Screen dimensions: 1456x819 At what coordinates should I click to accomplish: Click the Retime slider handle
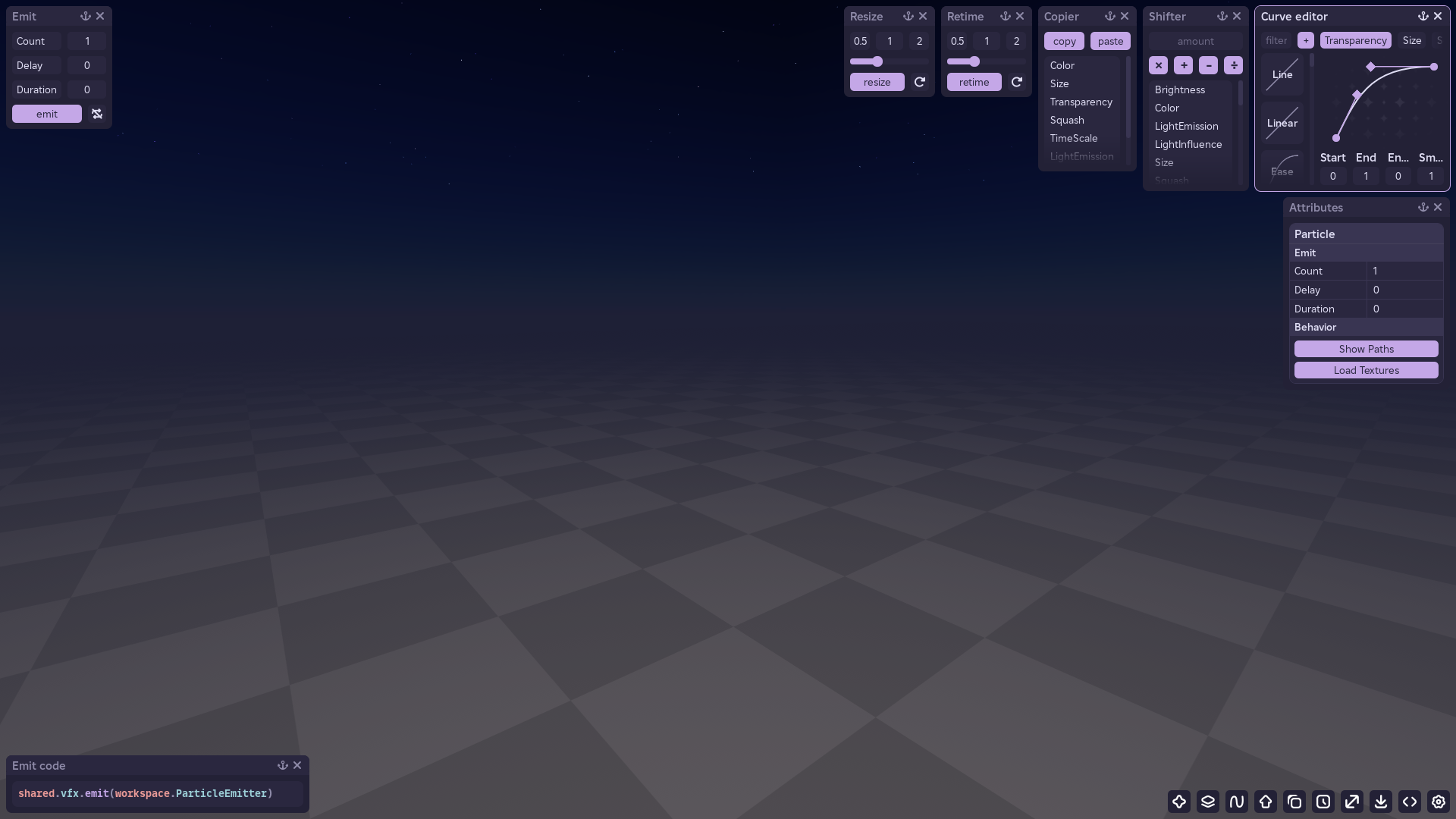tap(974, 61)
